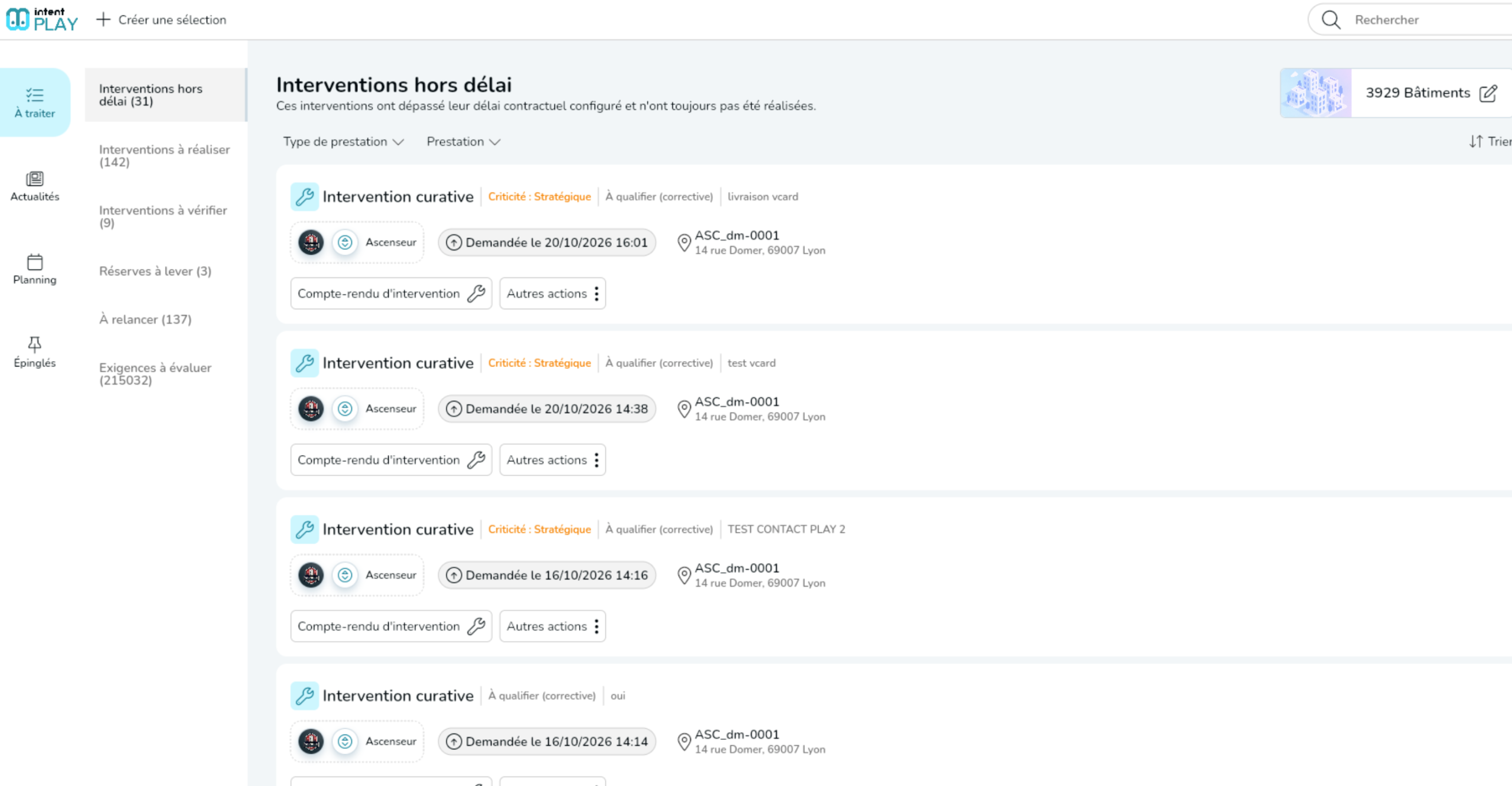1512x786 pixels.
Task: Open the Actualités sidebar section
Action: (35, 186)
